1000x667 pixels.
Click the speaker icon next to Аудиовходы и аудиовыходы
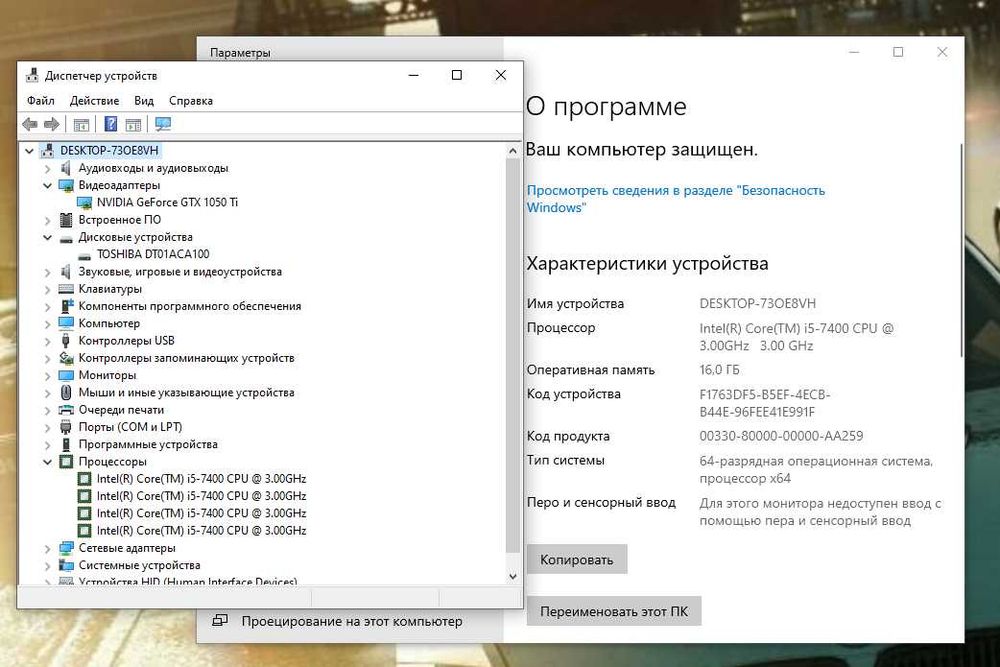point(65,168)
